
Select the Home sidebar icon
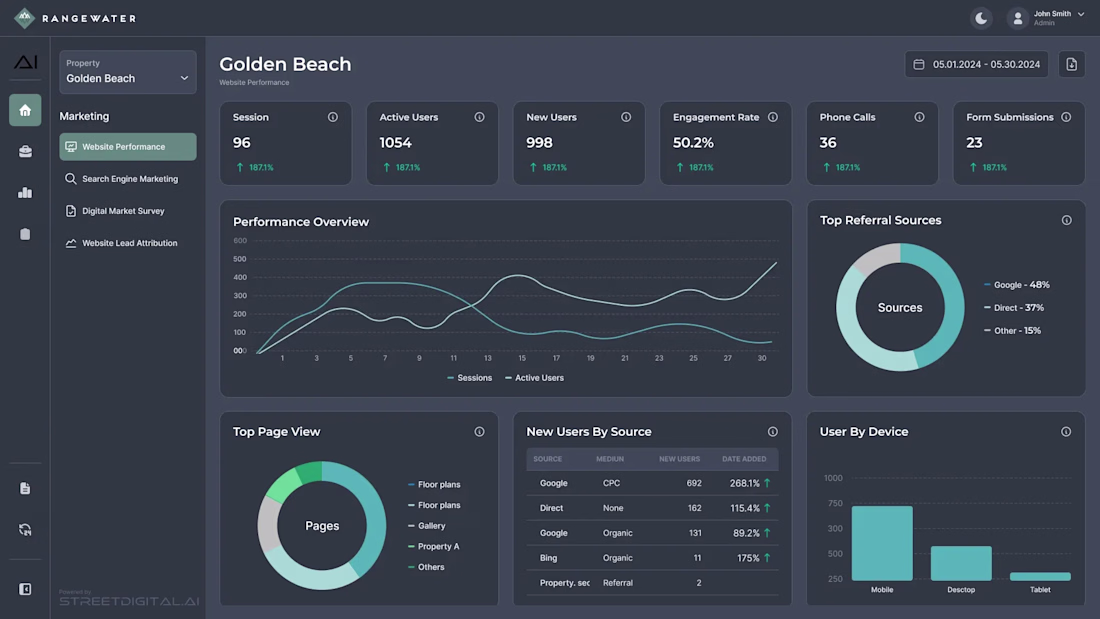[25, 110]
